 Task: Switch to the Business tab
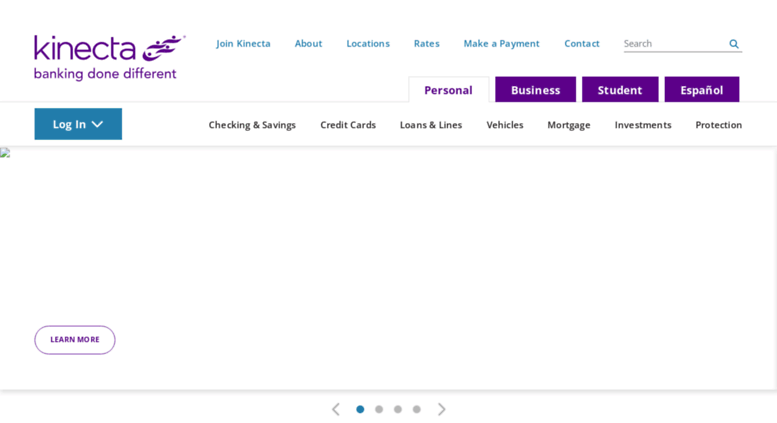click(536, 90)
